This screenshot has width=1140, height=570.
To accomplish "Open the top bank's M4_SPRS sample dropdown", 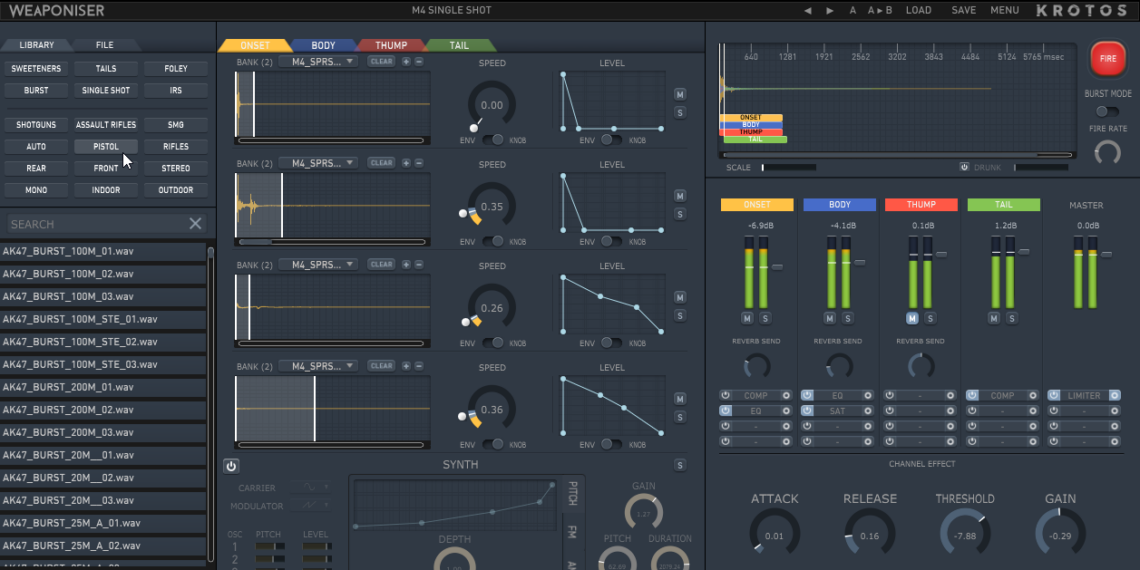I will [318, 61].
